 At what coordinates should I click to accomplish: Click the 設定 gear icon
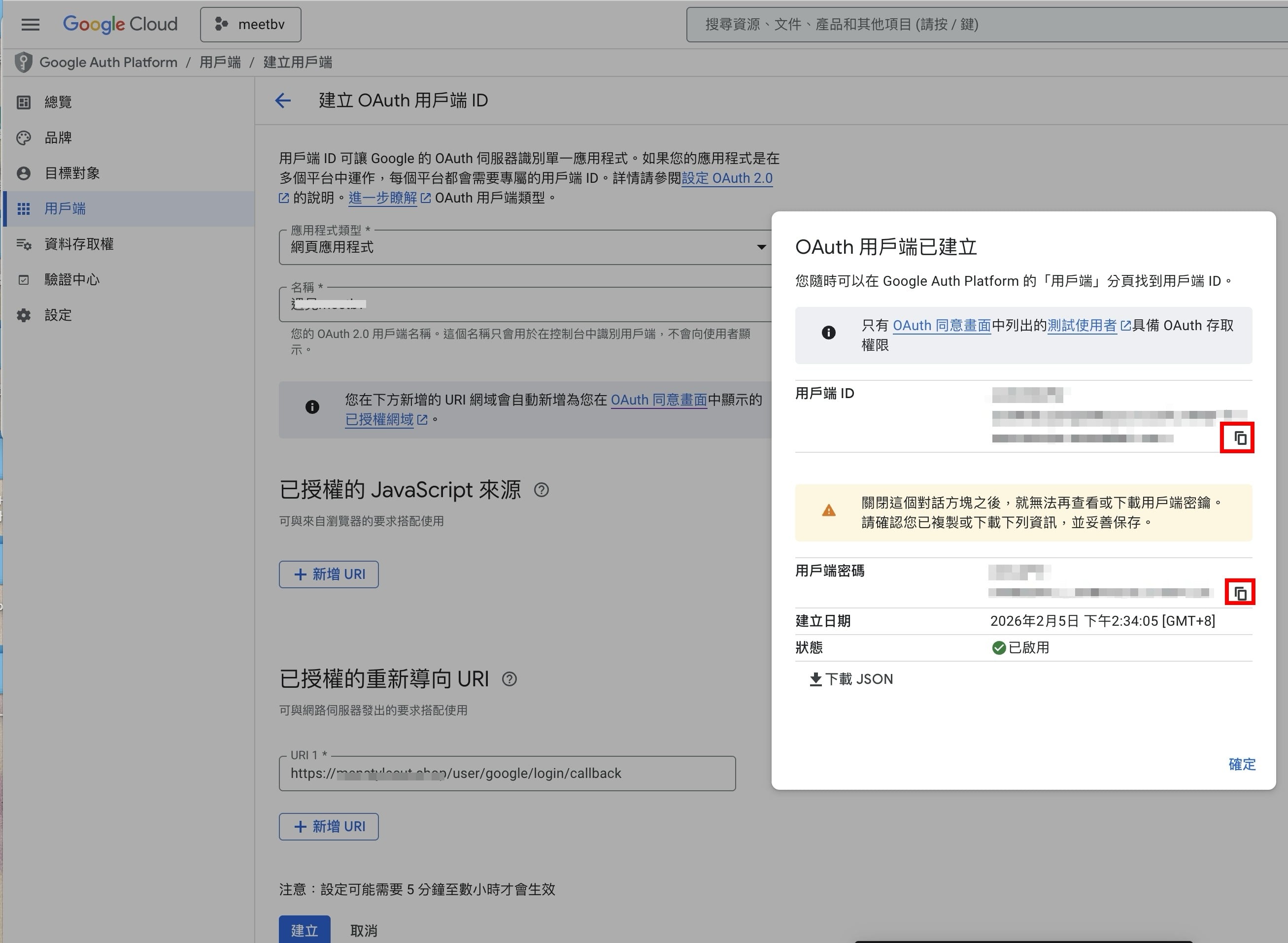[24, 315]
